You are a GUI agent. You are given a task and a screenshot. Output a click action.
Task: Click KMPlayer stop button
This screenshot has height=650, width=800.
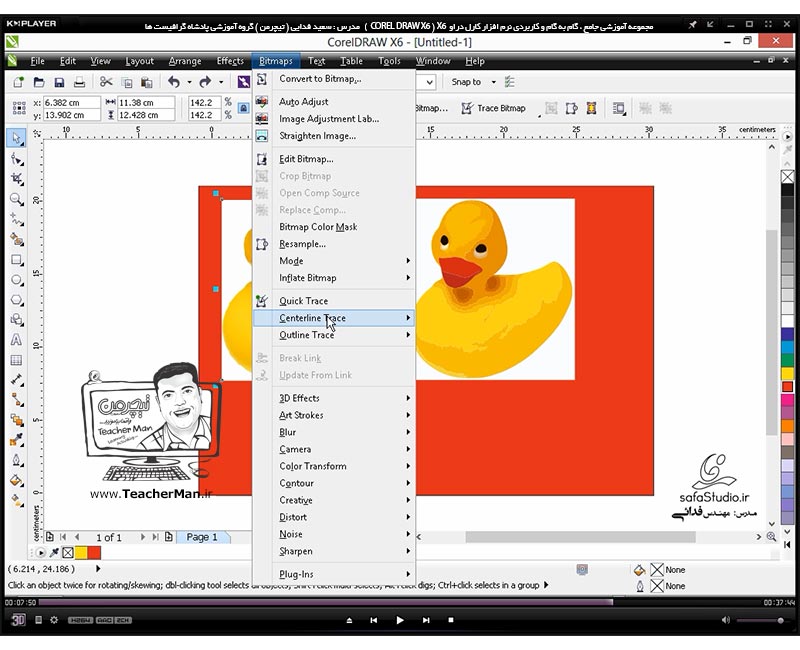click(x=451, y=620)
